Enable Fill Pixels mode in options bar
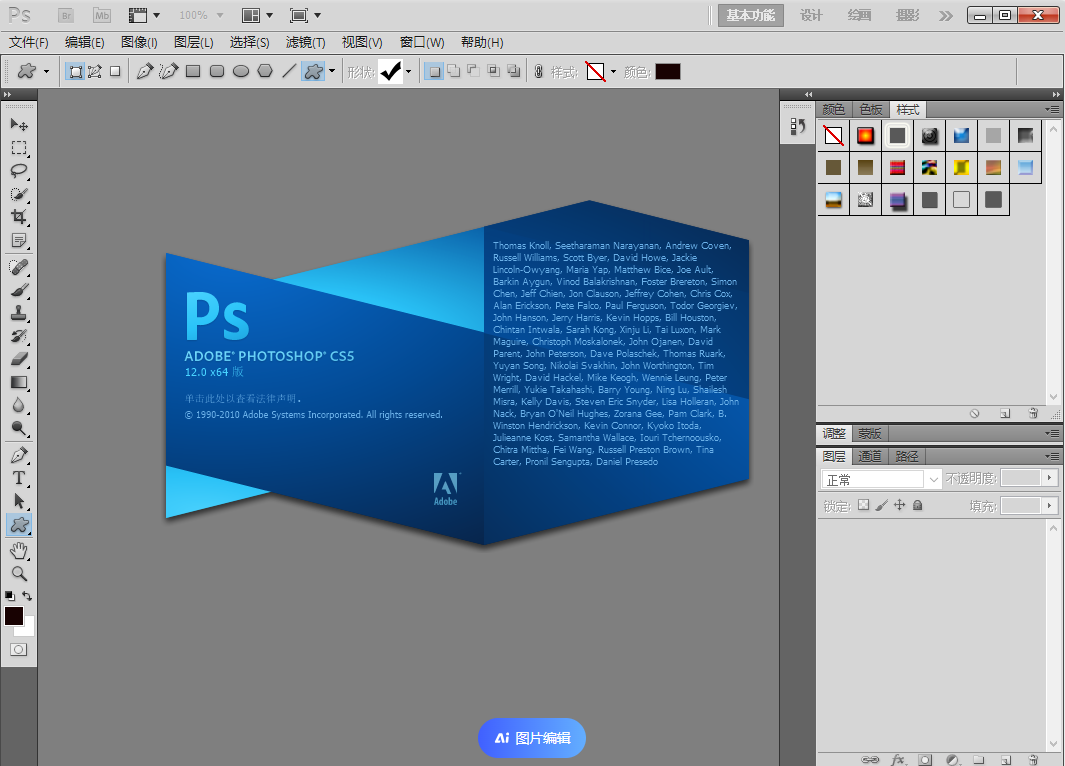Viewport: 1065px width, 766px height. 115,71
